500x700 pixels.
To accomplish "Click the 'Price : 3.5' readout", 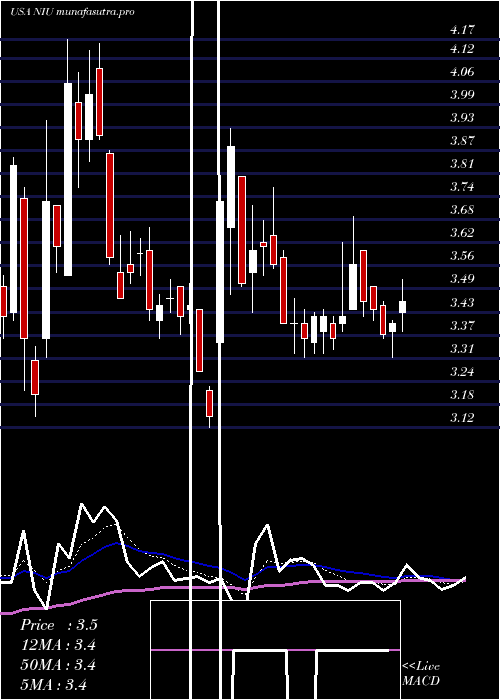I will click(x=58, y=625).
